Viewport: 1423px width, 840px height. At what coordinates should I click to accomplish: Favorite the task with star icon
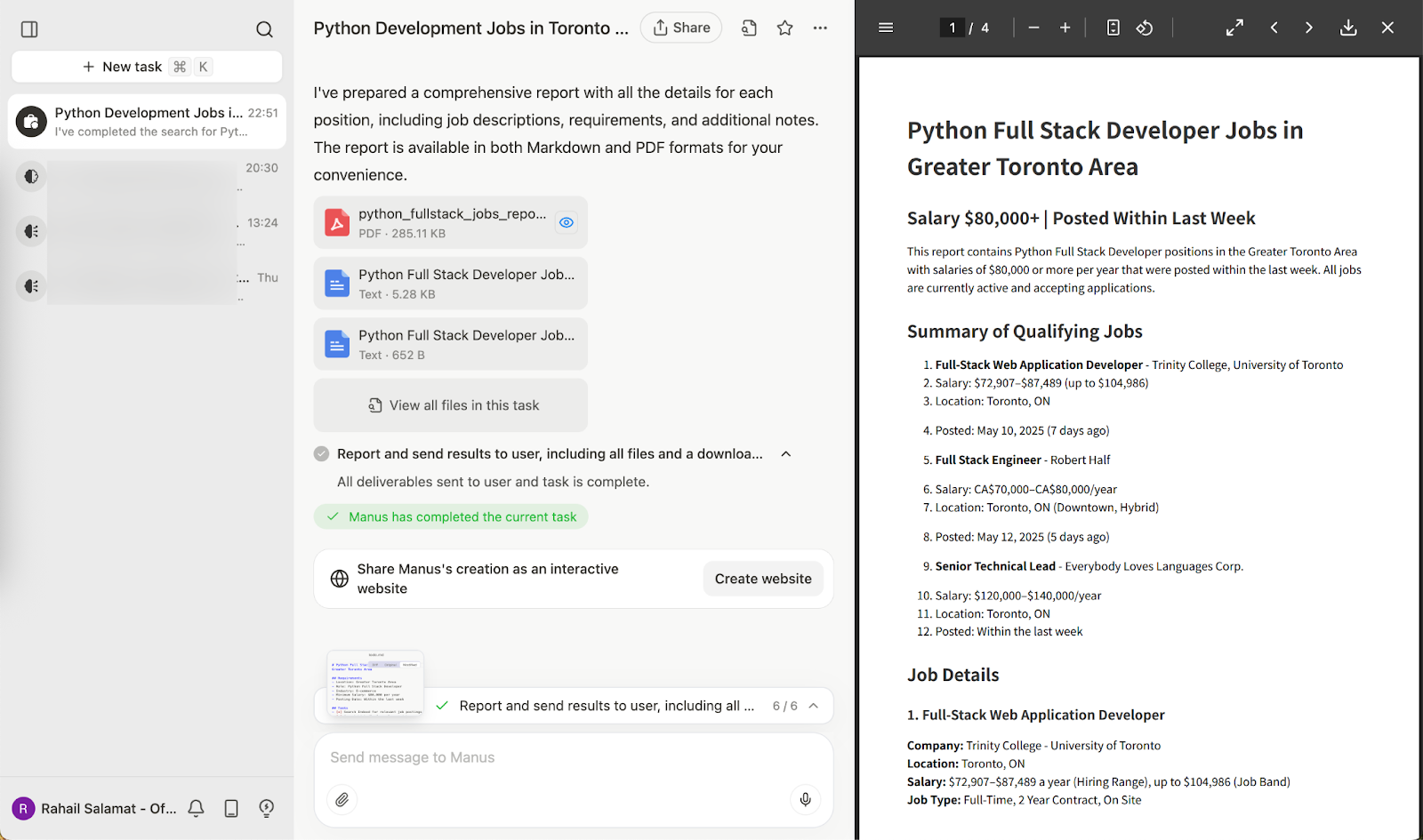(x=784, y=28)
